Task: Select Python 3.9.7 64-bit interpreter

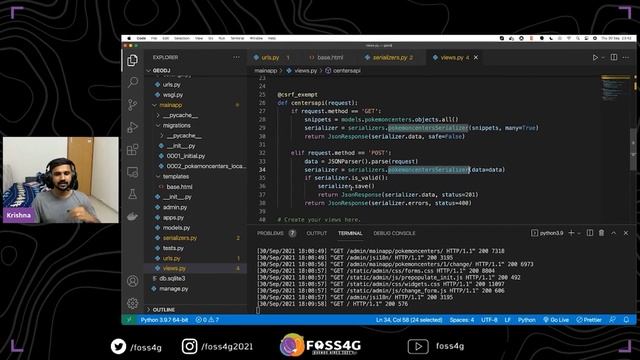Action: click(164, 320)
